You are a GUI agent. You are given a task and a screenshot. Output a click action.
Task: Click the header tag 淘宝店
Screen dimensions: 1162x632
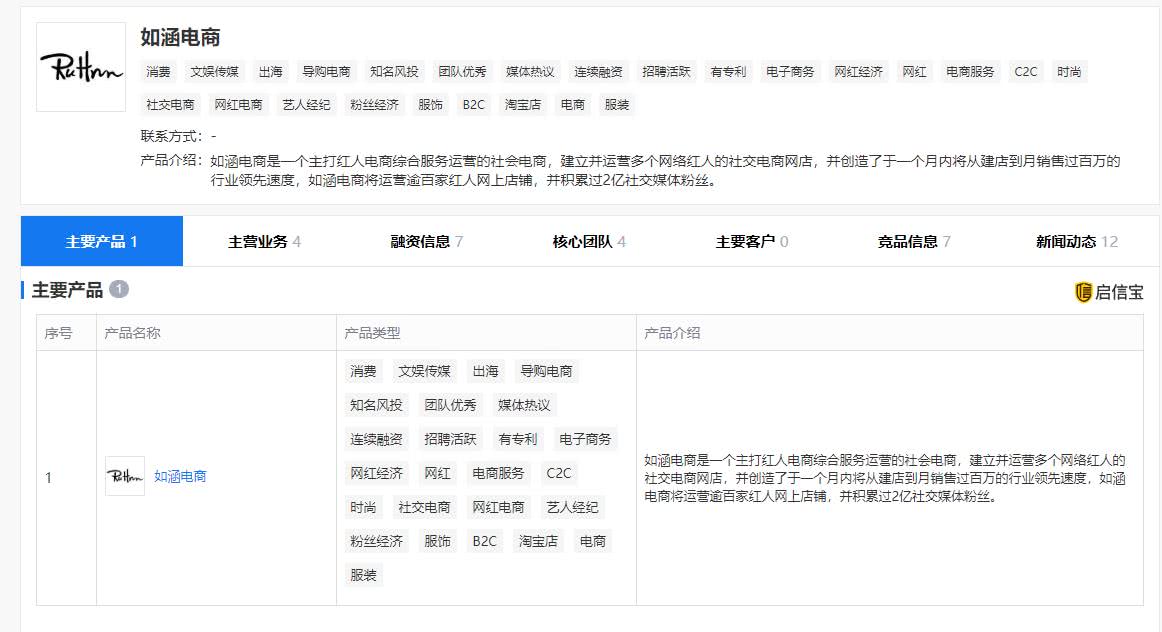click(523, 104)
